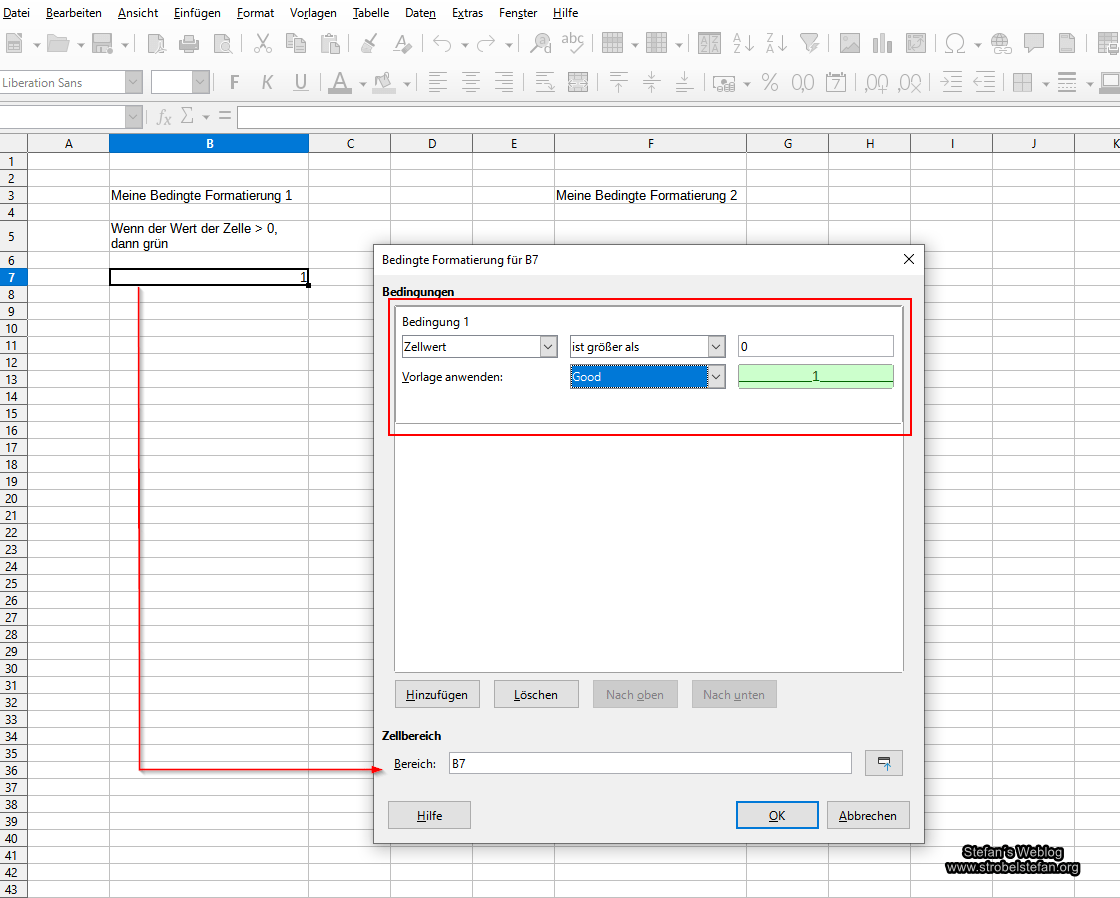Confirm the dialog with OK
This screenshot has height=898, width=1120.
click(x=777, y=815)
